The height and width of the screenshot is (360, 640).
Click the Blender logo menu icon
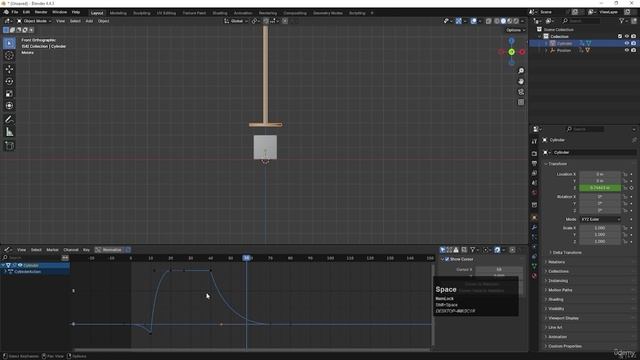click(x=6, y=12)
